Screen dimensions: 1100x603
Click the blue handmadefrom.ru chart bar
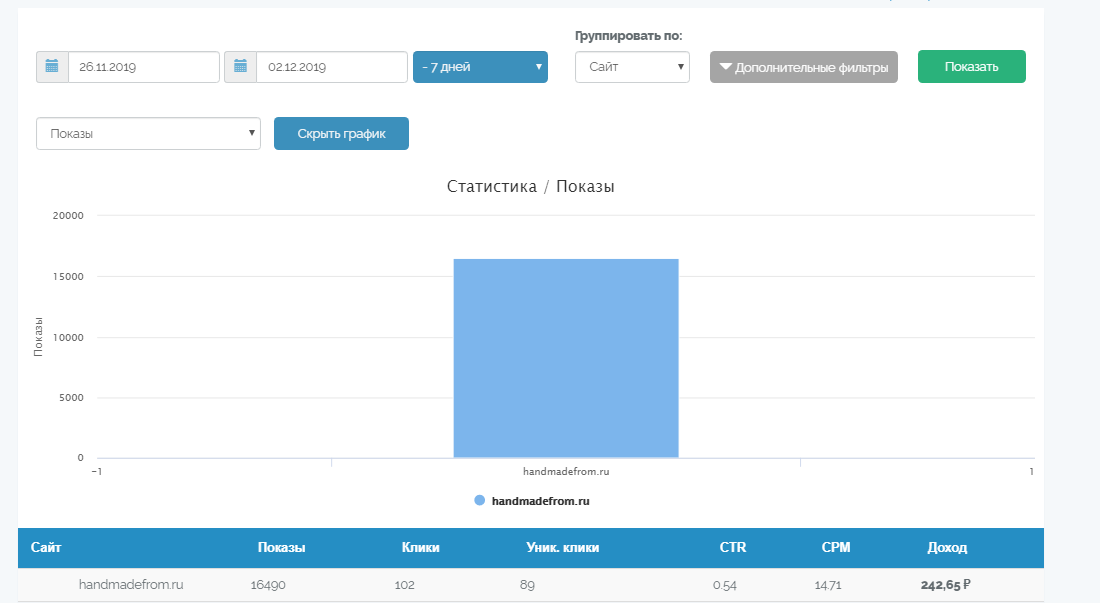point(566,358)
